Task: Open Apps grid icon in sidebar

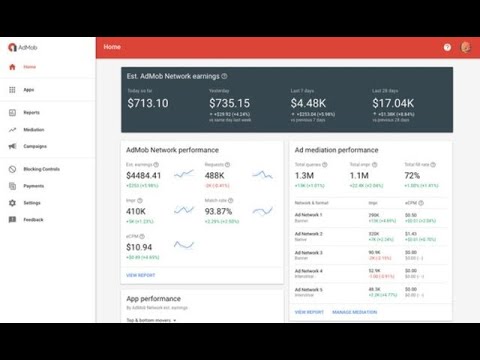Action: coord(12,90)
